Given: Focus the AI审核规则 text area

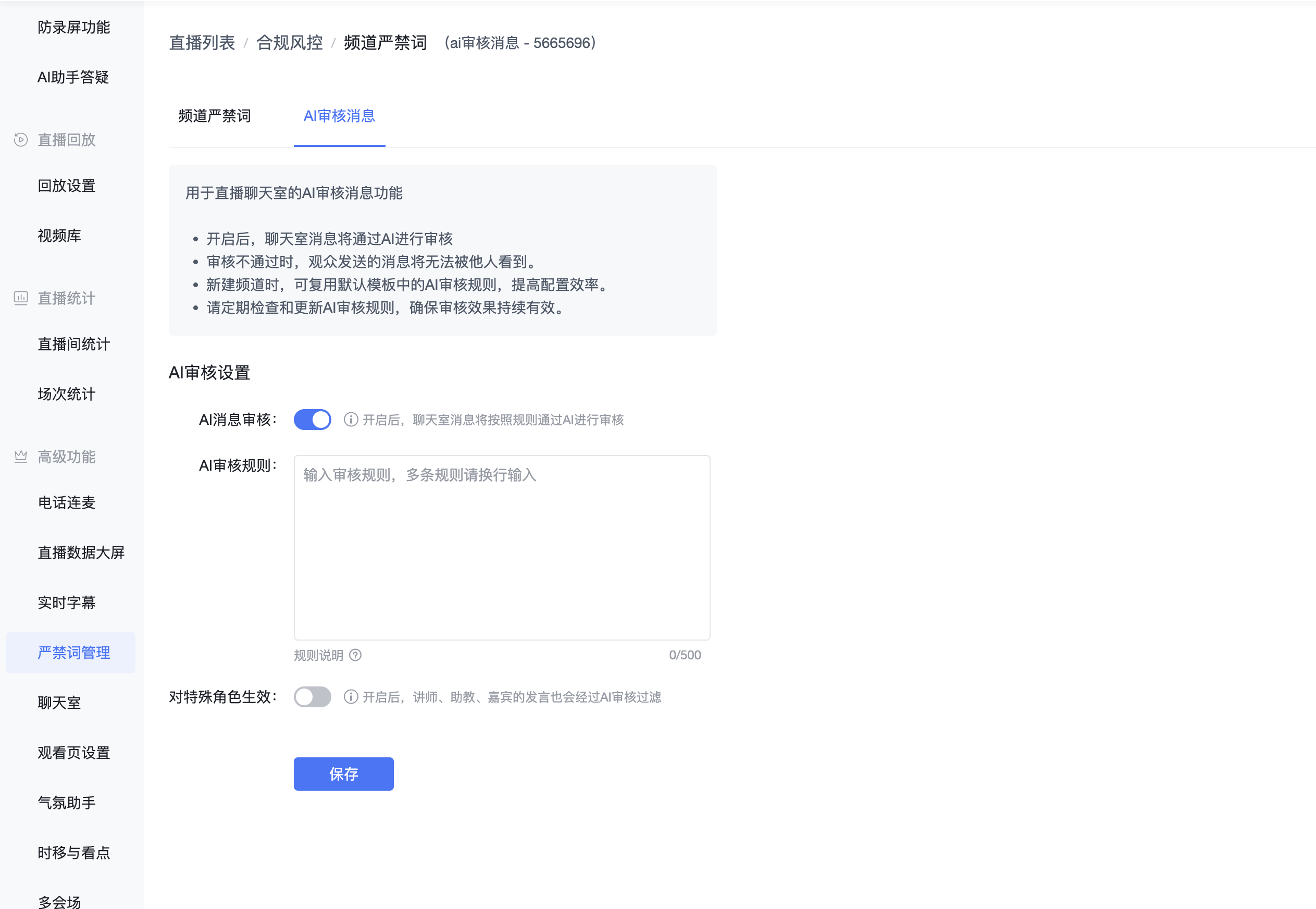Looking at the screenshot, I should (x=502, y=547).
